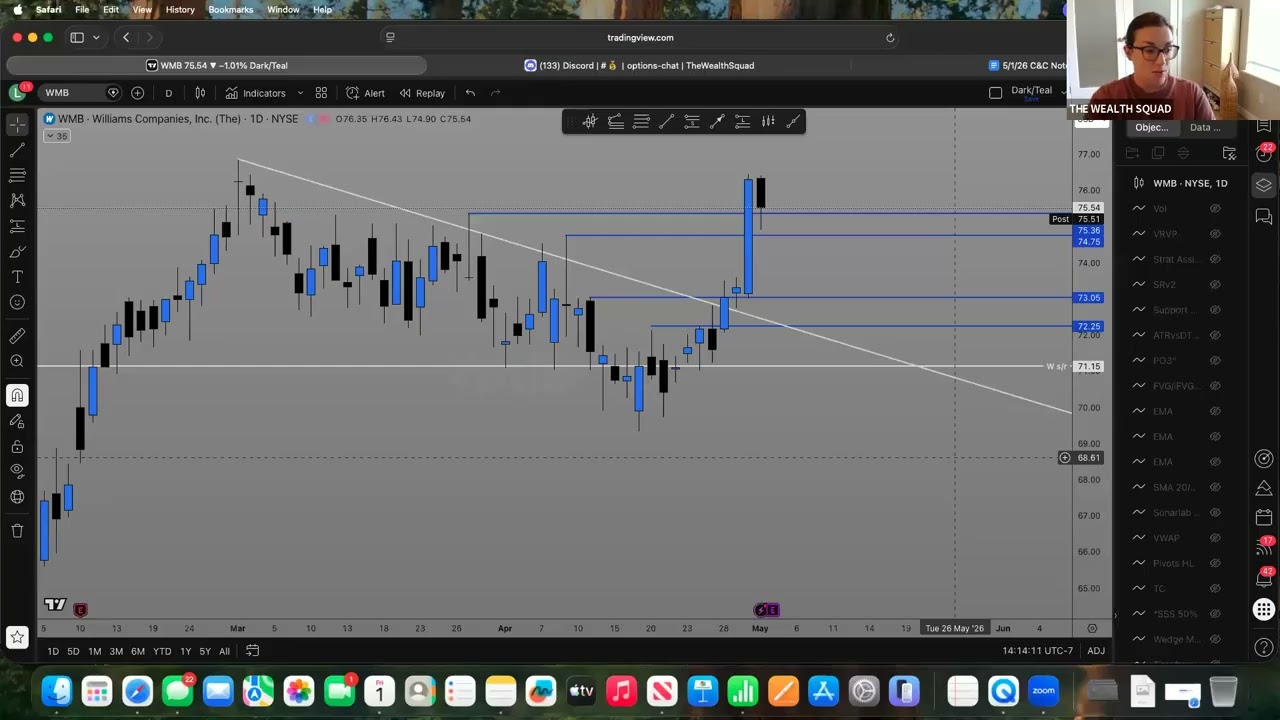
Task: Click the compare or add symbol plus
Action: (x=137, y=93)
